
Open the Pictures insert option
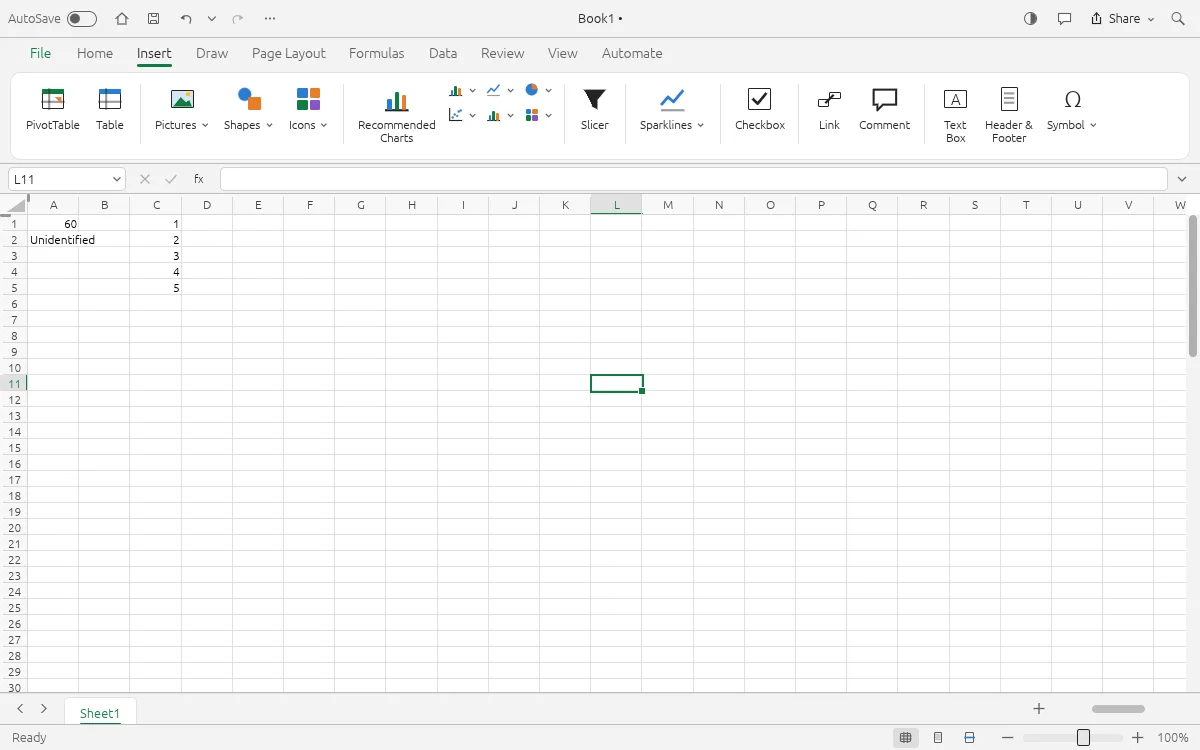[181, 109]
